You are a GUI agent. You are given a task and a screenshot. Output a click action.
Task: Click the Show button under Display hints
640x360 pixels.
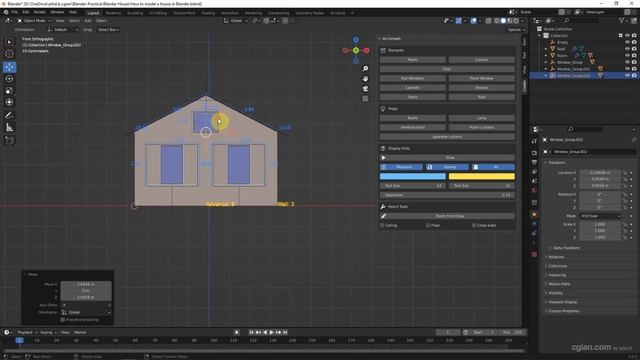pos(447,158)
